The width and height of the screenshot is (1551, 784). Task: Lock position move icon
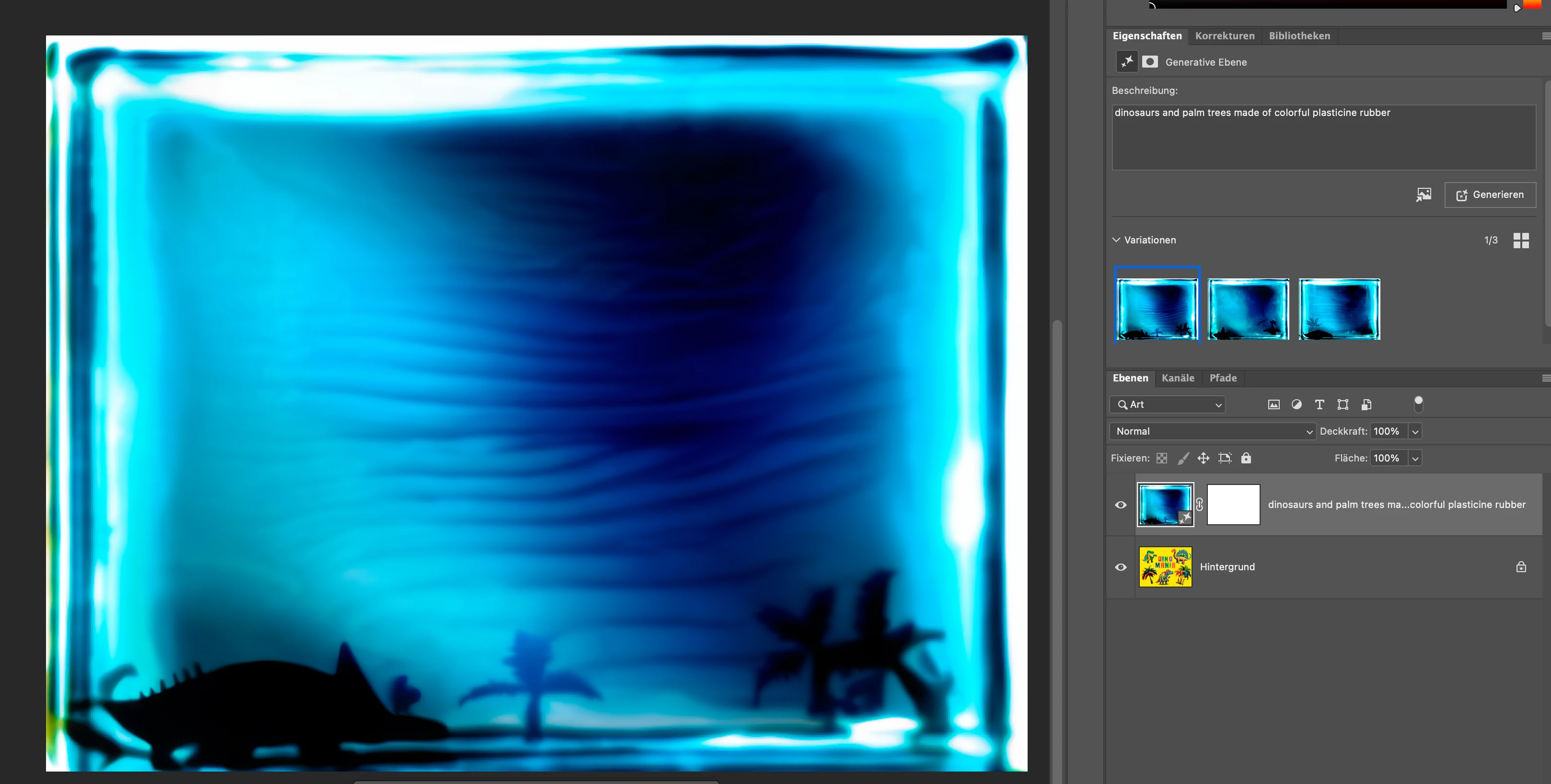[x=1203, y=458]
